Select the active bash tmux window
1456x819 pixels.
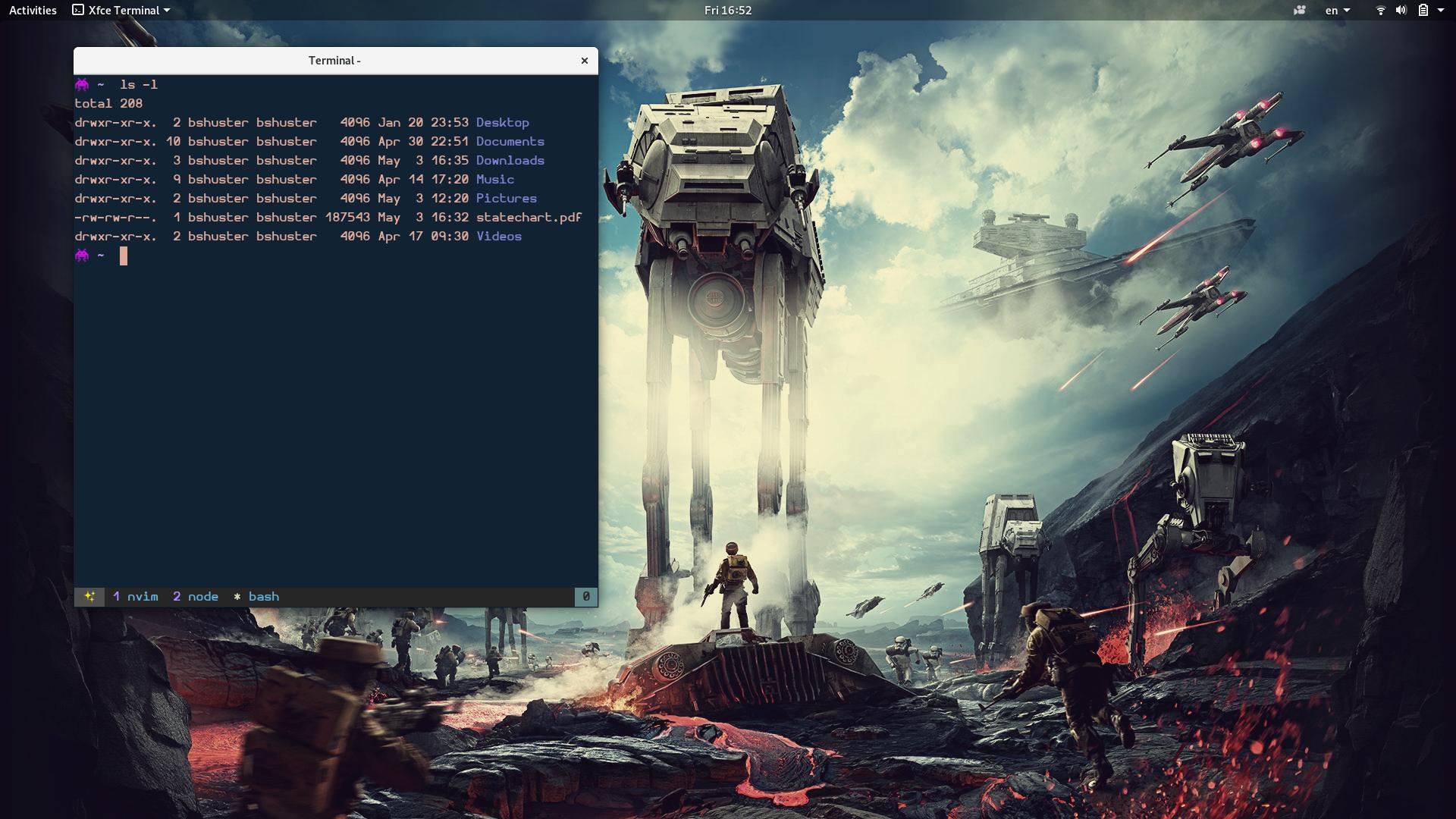click(257, 597)
